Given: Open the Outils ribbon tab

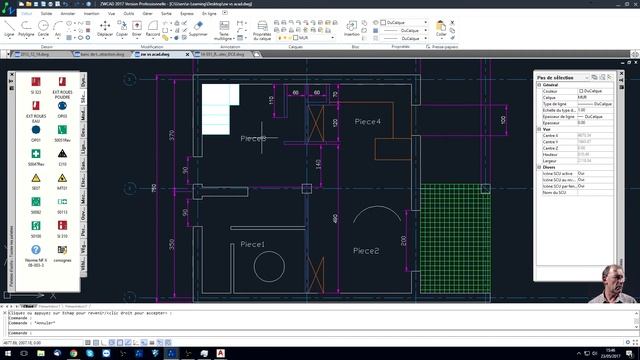Looking at the screenshot, I should coord(129,13).
